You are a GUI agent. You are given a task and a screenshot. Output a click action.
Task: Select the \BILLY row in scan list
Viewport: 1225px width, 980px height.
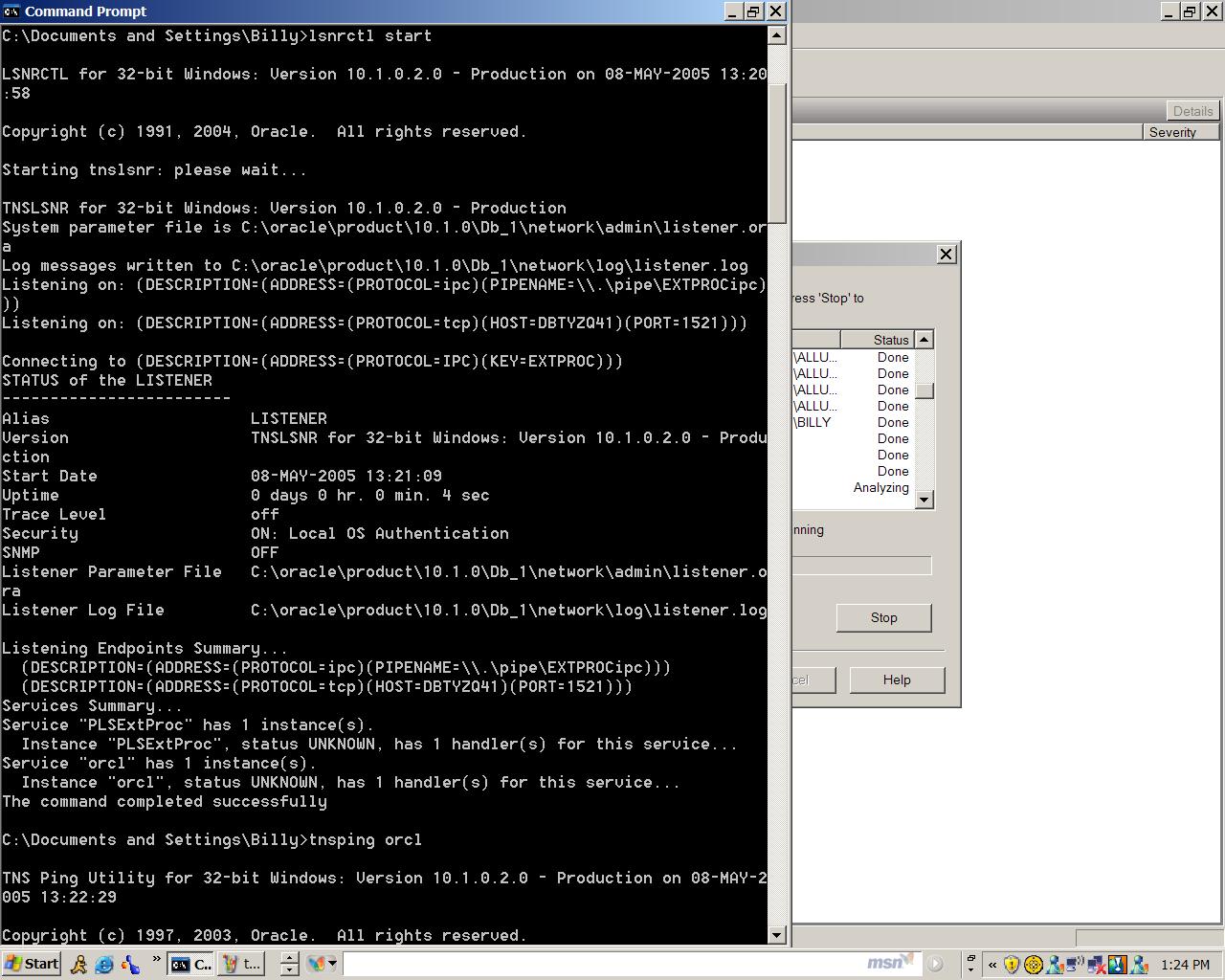pyautogui.click(x=853, y=422)
